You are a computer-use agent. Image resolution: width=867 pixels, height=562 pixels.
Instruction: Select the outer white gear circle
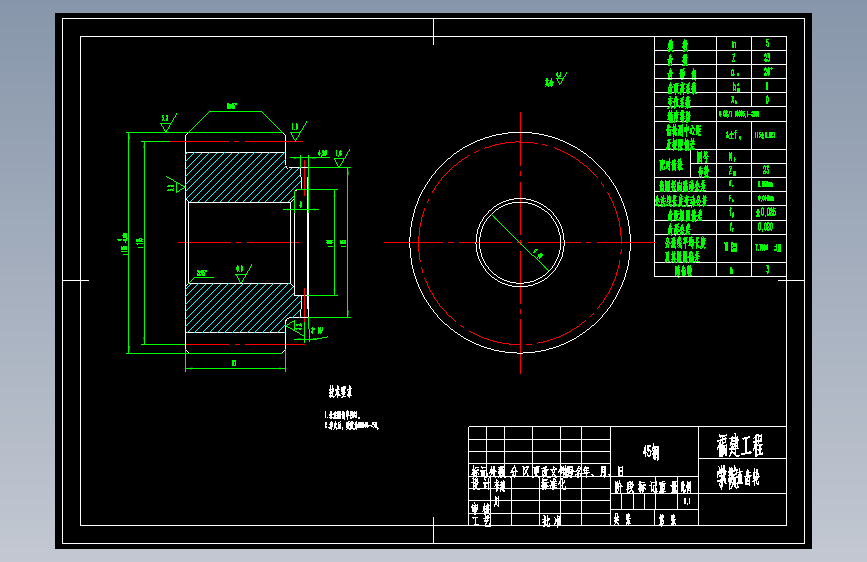[x=520, y=242]
